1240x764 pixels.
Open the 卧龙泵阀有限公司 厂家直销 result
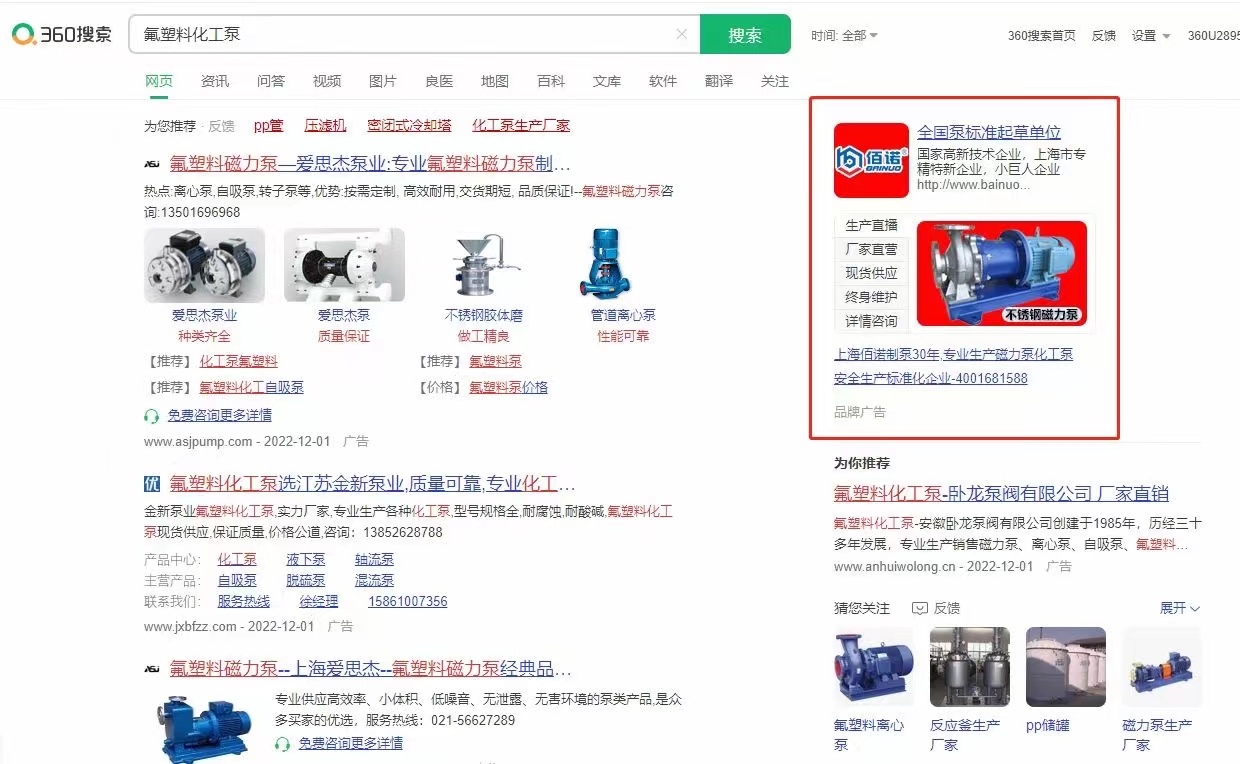[1001, 493]
